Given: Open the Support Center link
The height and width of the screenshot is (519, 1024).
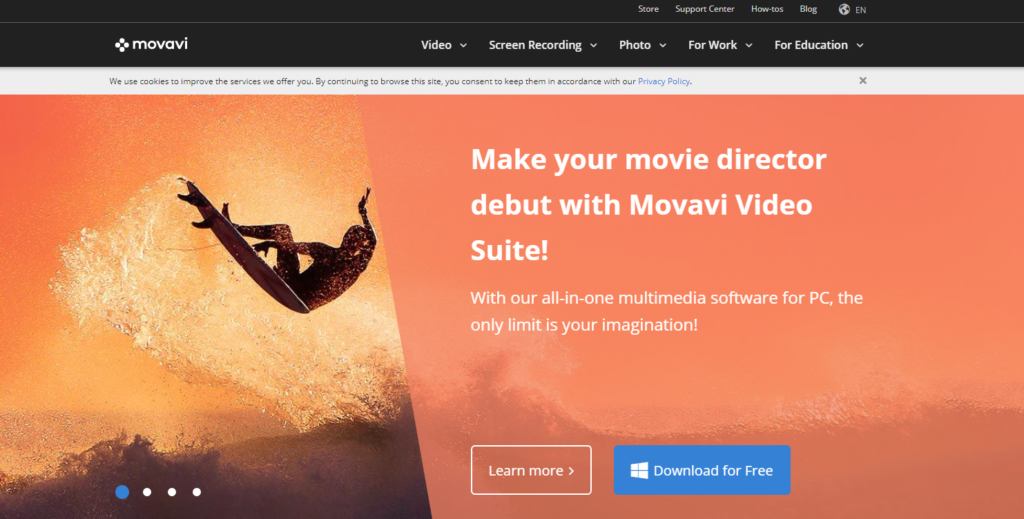Looking at the screenshot, I should click(705, 9).
